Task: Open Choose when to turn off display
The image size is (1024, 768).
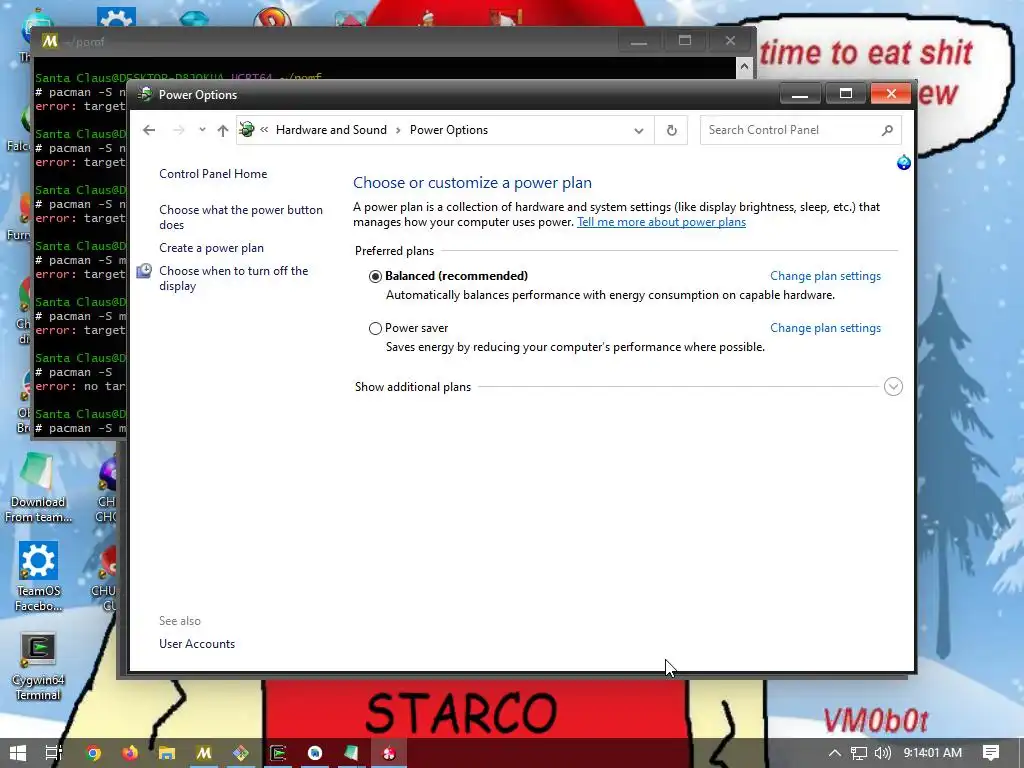Action: click(x=233, y=278)
